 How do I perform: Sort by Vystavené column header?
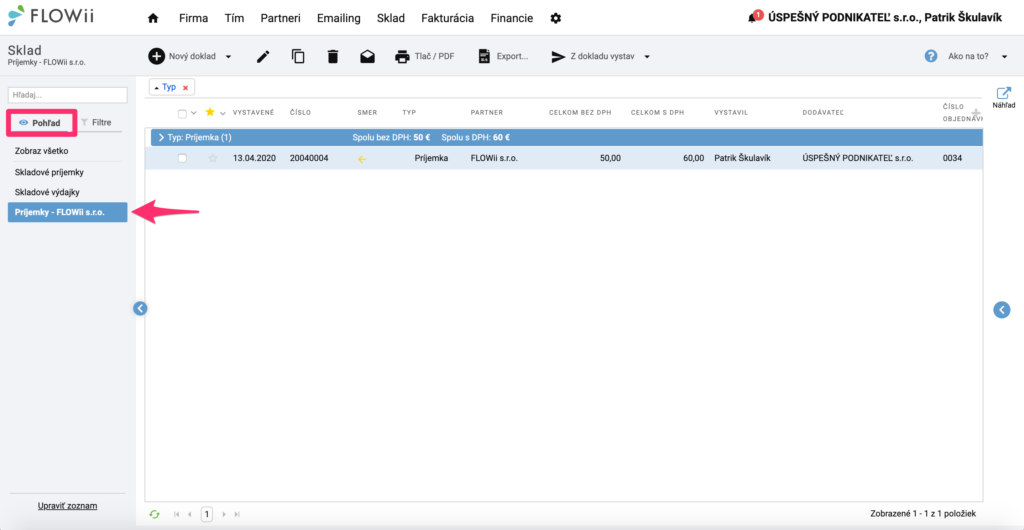(253, 112)
